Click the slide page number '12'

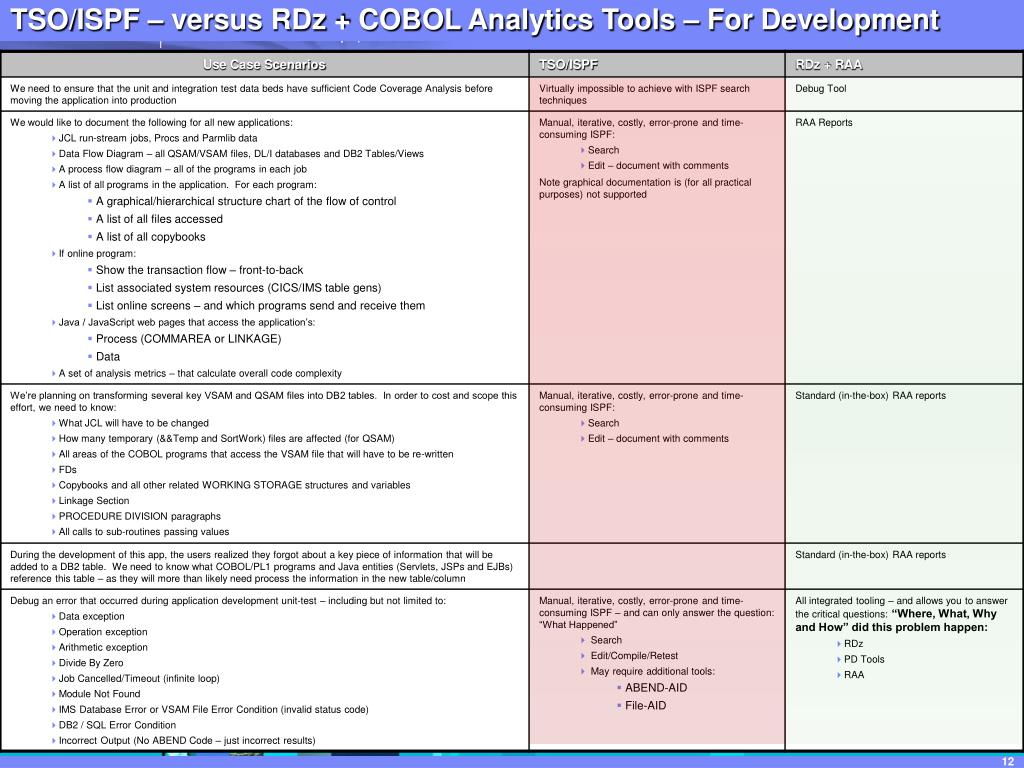1008,761
